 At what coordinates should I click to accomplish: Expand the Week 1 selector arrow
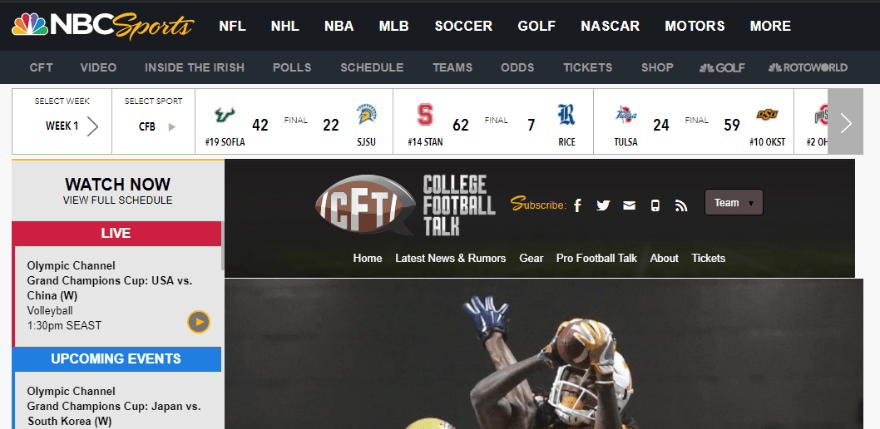tap(93, 126)
